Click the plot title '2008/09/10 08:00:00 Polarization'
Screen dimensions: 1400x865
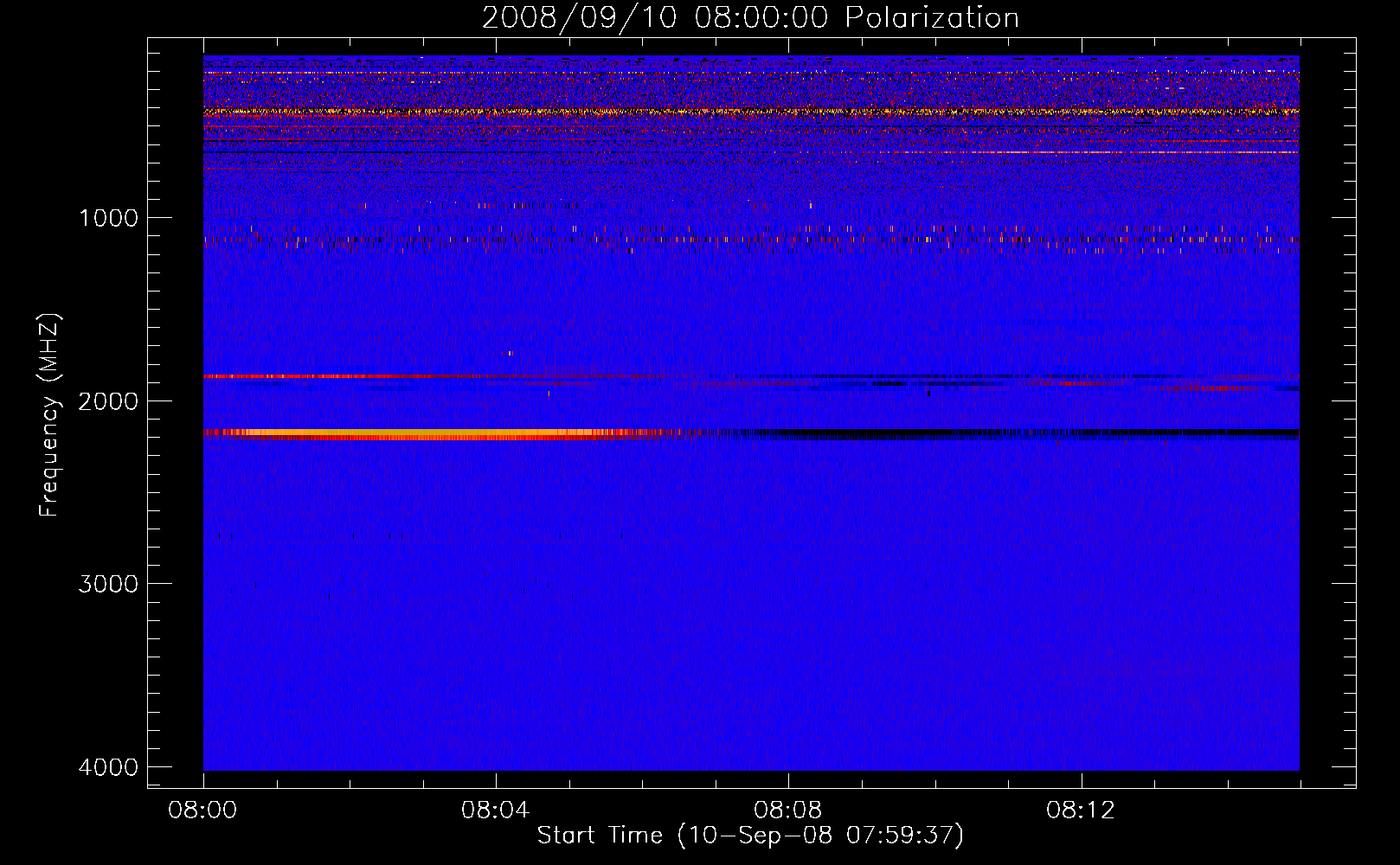(750, 17)
